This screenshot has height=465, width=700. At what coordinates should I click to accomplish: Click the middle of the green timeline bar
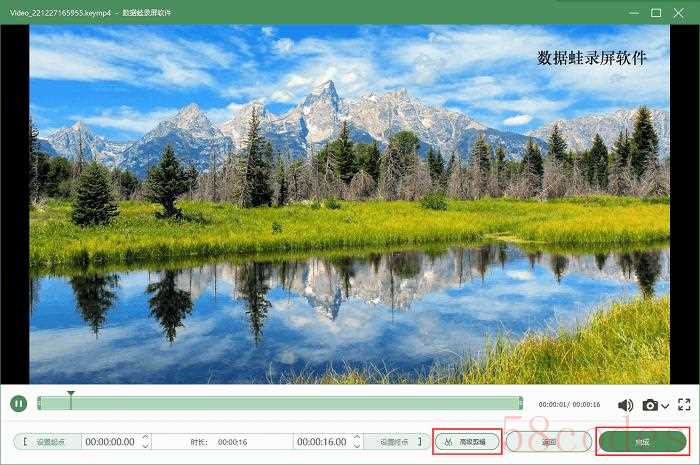(x=280, y=403)
